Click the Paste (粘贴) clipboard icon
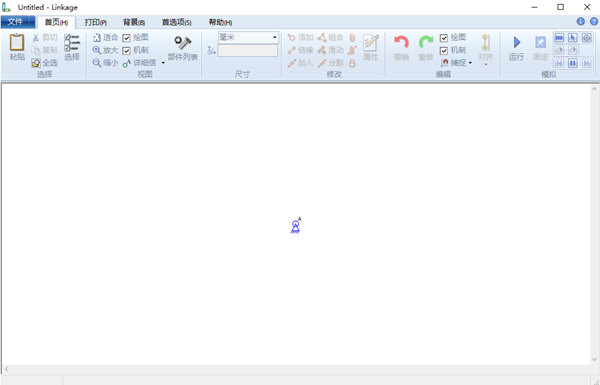The width and height of the screenshot is (600, 385). pyautogui.click(x=17, y=42)
